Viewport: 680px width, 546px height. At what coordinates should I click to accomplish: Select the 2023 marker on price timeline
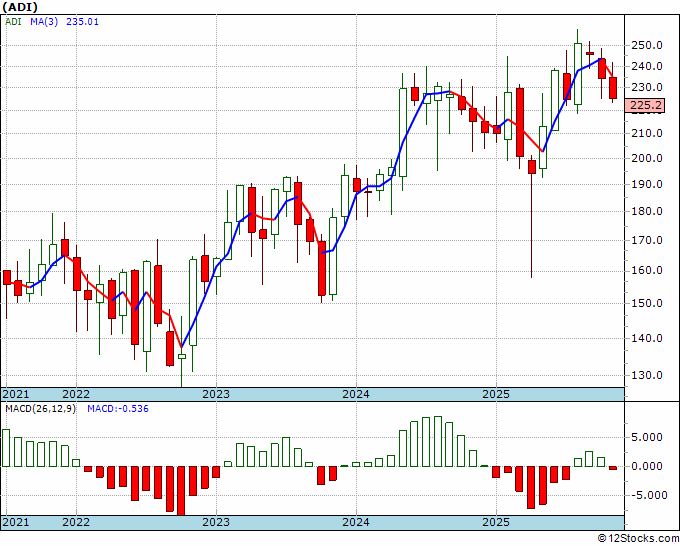pyautogui.click(x=216, y=394)
